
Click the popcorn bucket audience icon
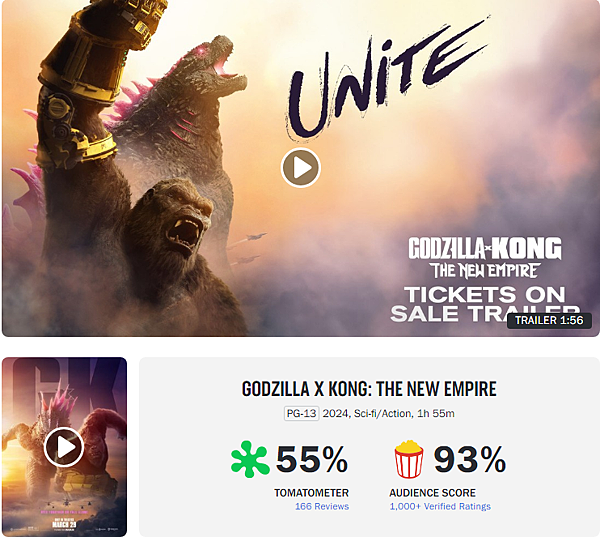[409, 459]
